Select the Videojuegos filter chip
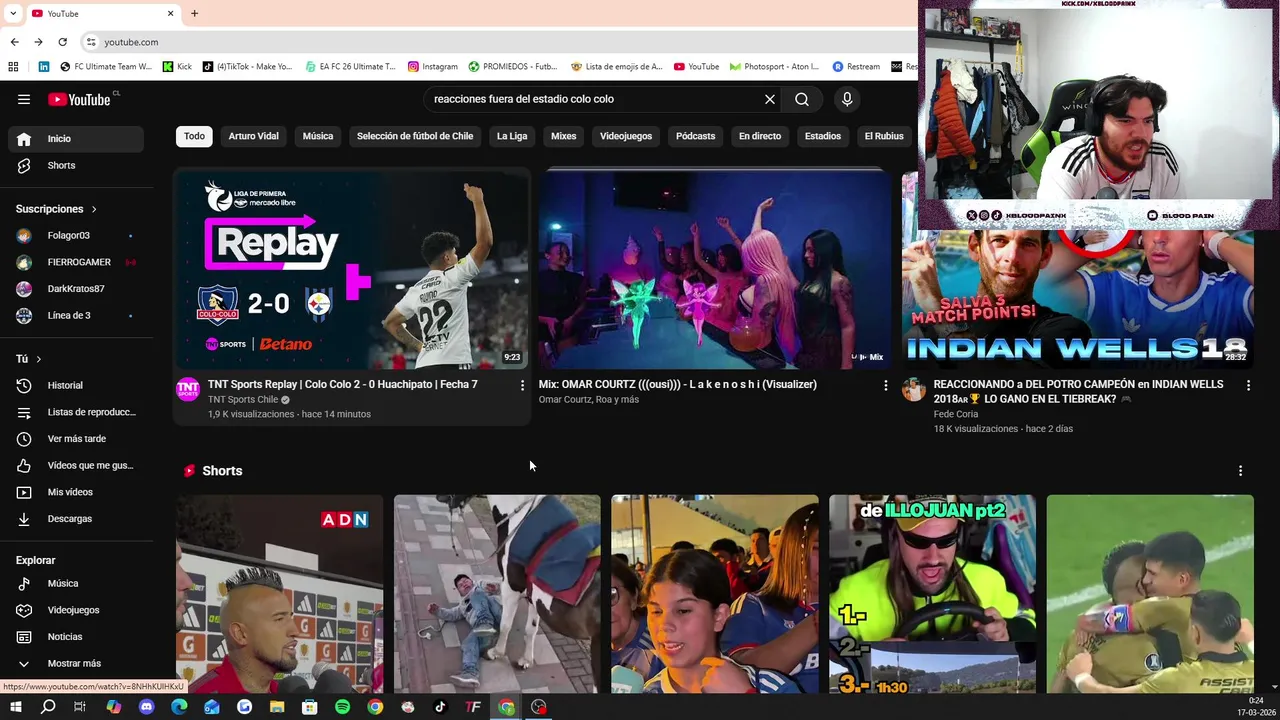 pyautogui.click(x=626, y=136)
